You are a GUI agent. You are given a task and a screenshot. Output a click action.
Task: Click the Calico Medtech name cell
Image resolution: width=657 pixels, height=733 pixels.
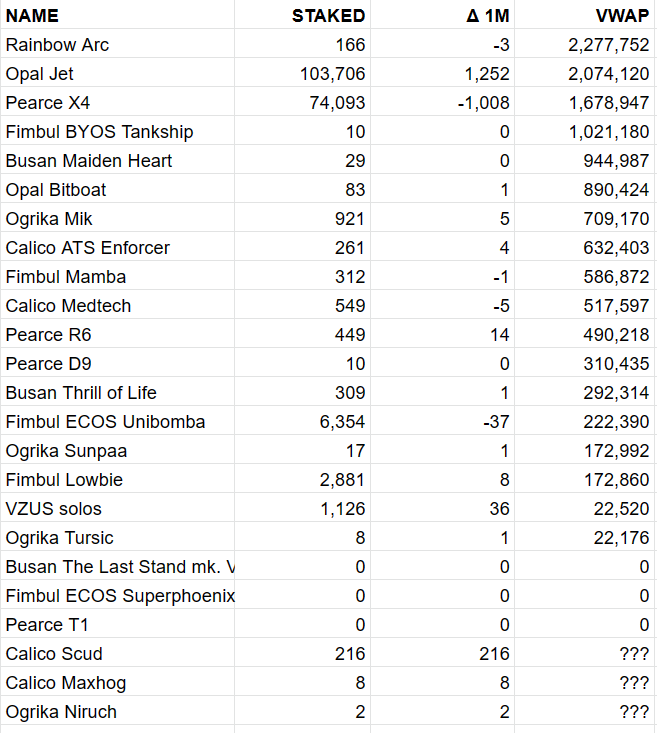pyautogui.click(x=68, y=306)
